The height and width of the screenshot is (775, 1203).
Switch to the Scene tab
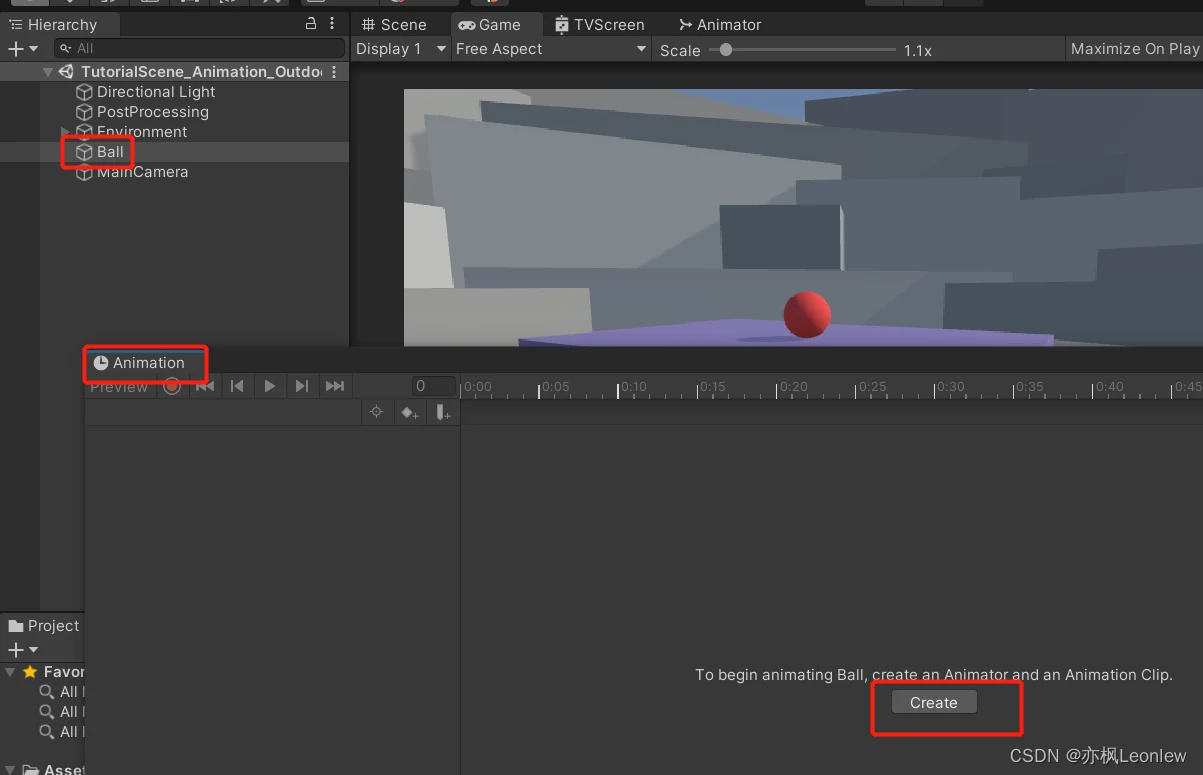click(x=394, y=24)
